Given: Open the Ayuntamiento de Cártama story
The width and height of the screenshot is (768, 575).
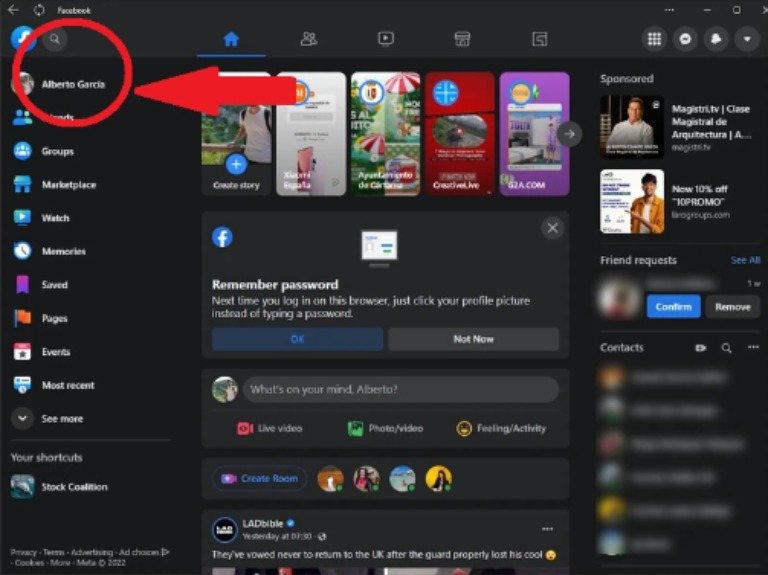Looking at the screenshot, I should (385, 134).
